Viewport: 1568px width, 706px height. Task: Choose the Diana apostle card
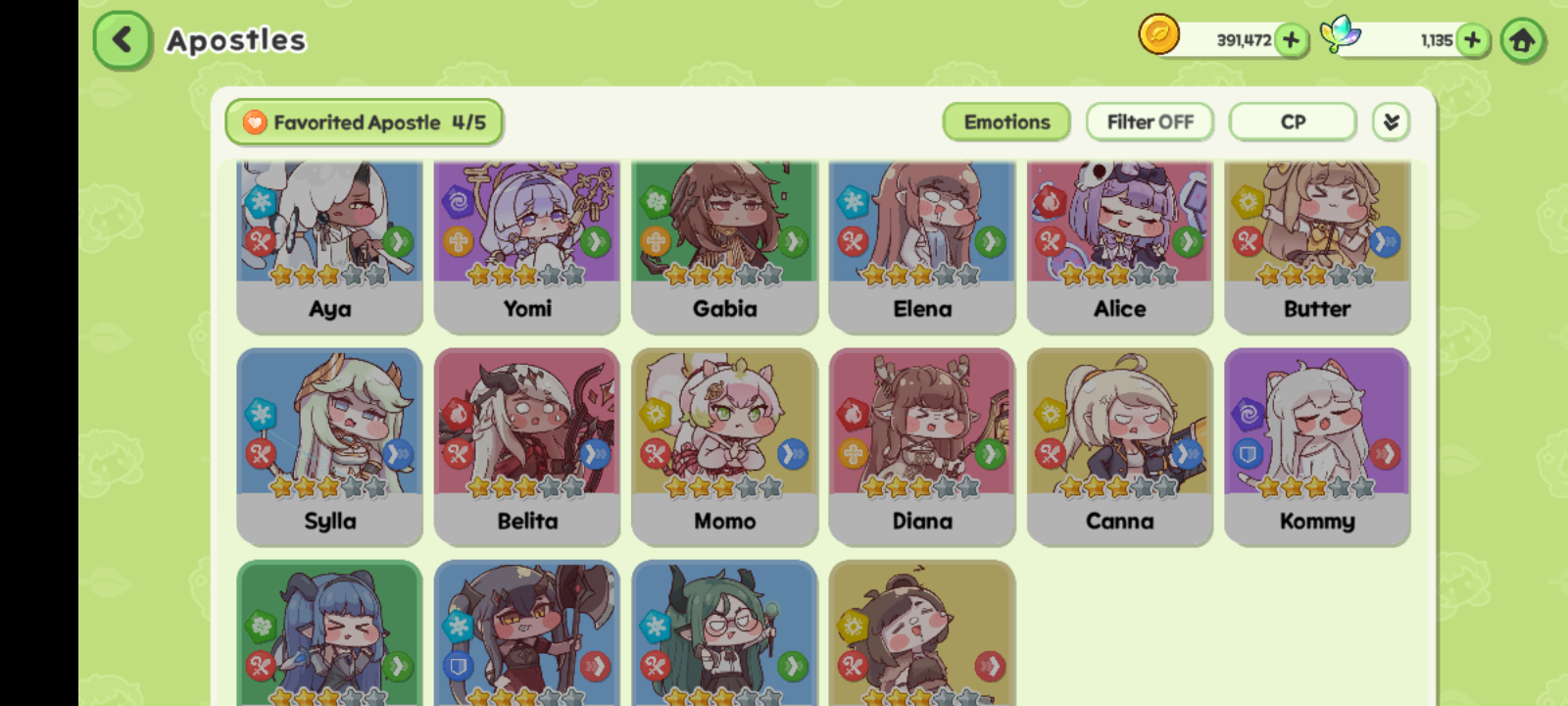[922, 447]
